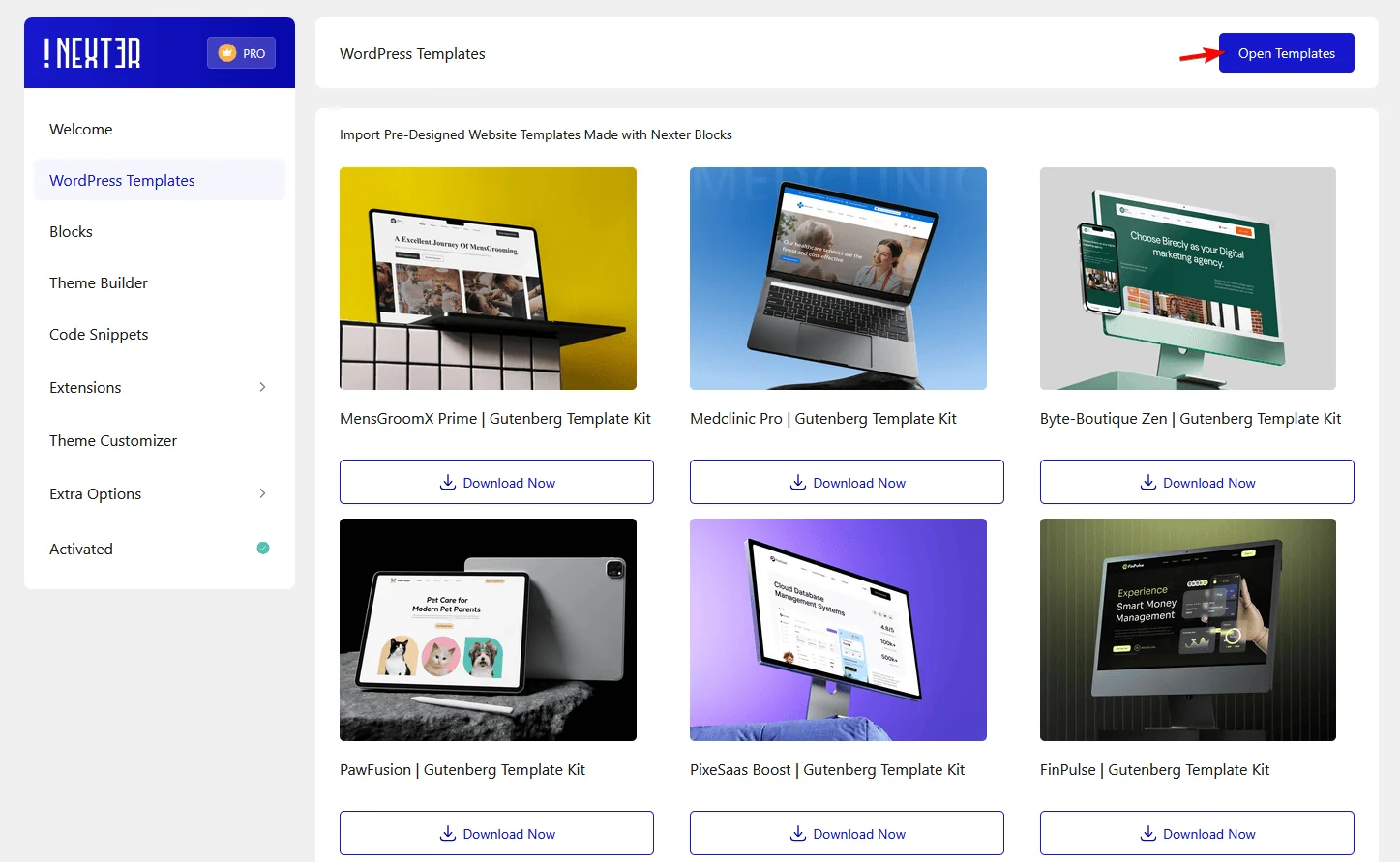1400x862 pixels.
Task: Click download icon for PawFusion kit
Action: 448,833
